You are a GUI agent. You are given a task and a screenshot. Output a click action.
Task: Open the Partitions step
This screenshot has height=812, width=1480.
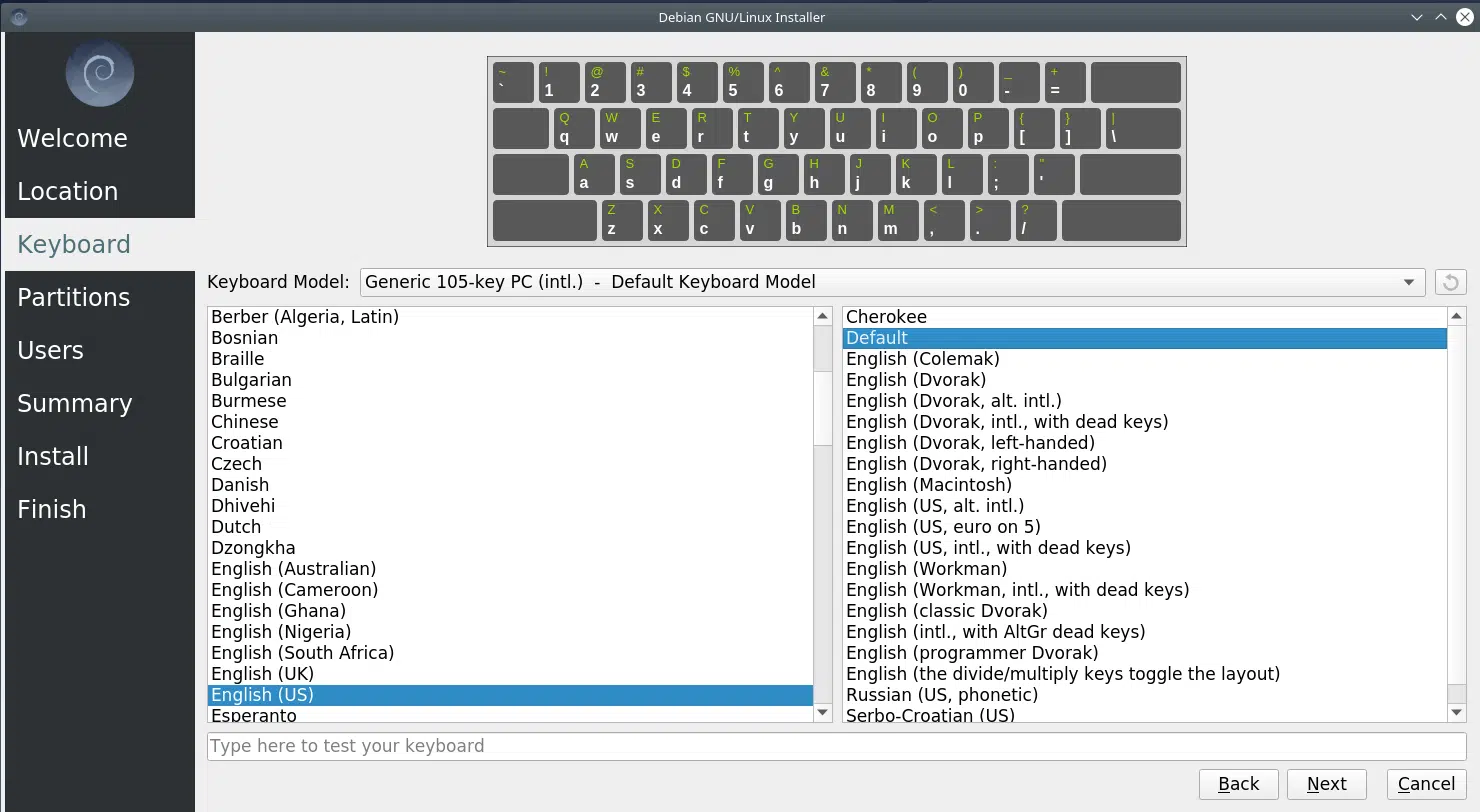(x=100, y=297)
